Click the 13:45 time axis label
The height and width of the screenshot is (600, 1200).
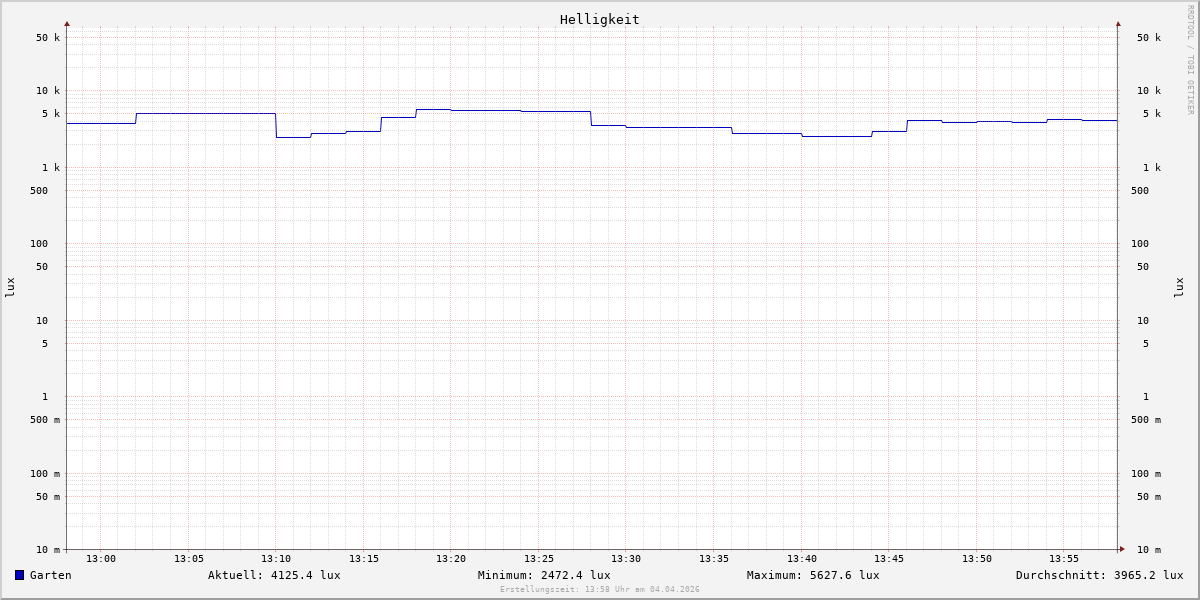pos(889,559)
